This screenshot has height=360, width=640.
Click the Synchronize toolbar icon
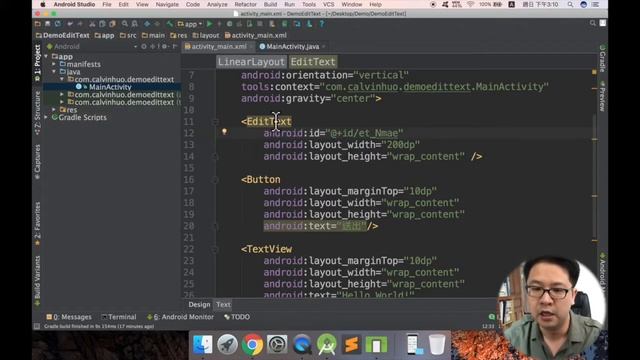point(58,24)
